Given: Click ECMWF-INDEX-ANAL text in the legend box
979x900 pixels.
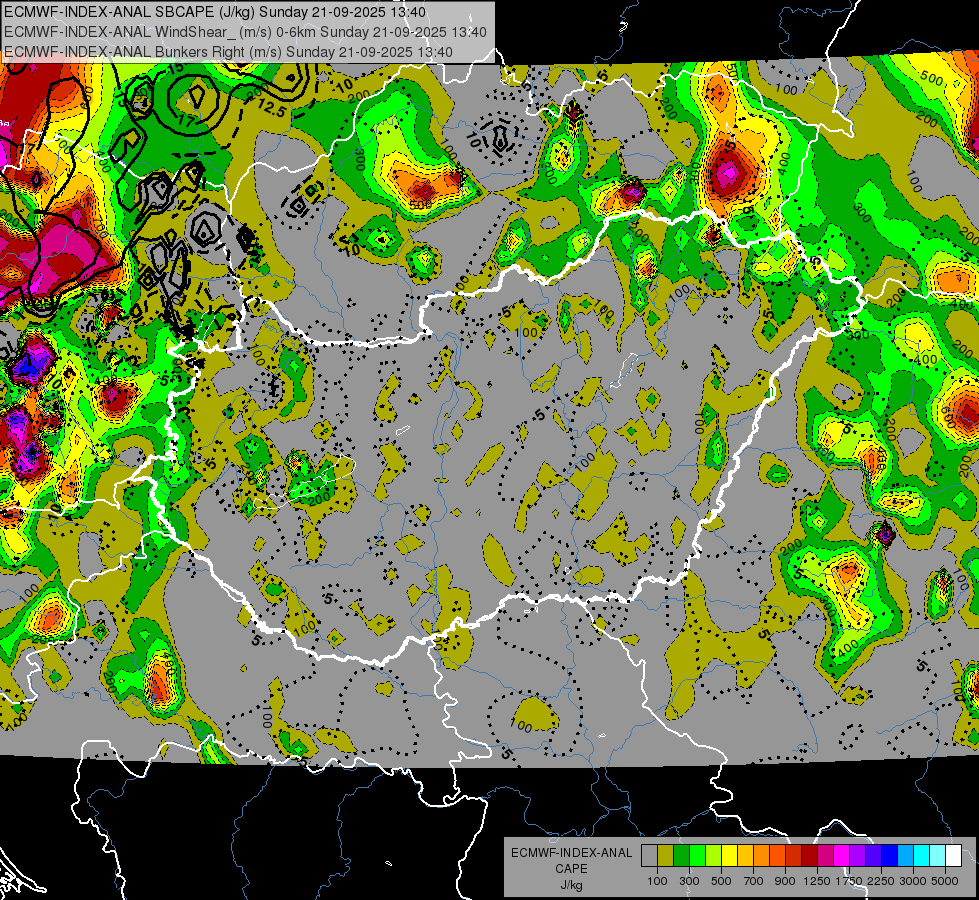Looking at the screenshot, I should (572, 853).
